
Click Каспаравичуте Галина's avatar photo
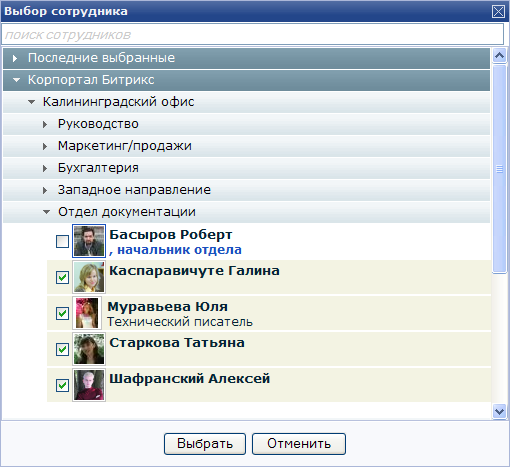pos(89,277)
